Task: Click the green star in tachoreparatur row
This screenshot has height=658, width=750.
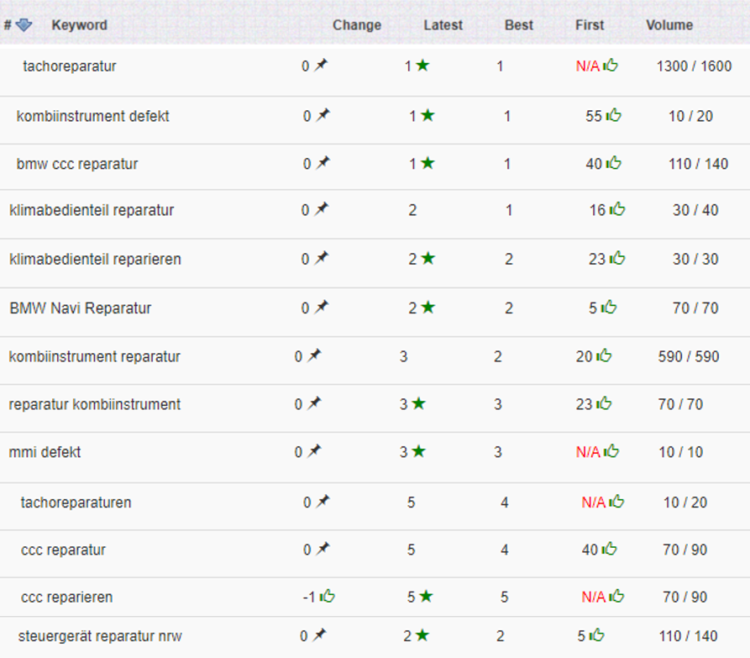Action: pos(422,65)
